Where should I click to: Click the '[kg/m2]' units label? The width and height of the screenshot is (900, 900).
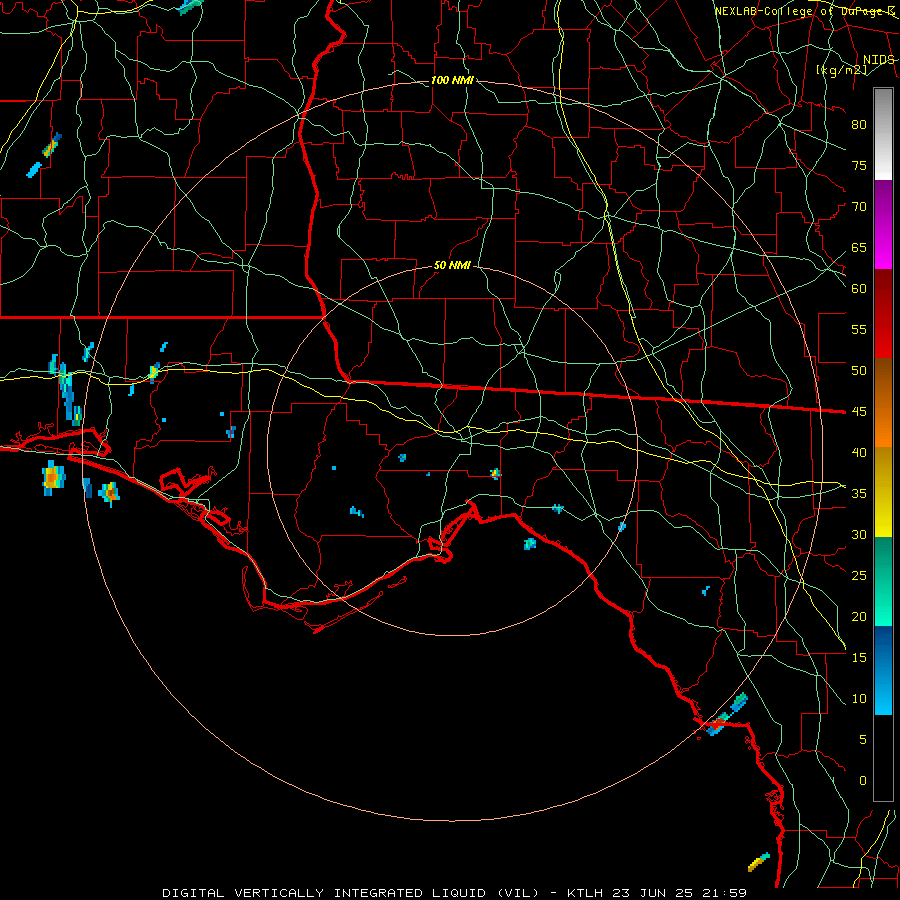[x=841, y=70]
